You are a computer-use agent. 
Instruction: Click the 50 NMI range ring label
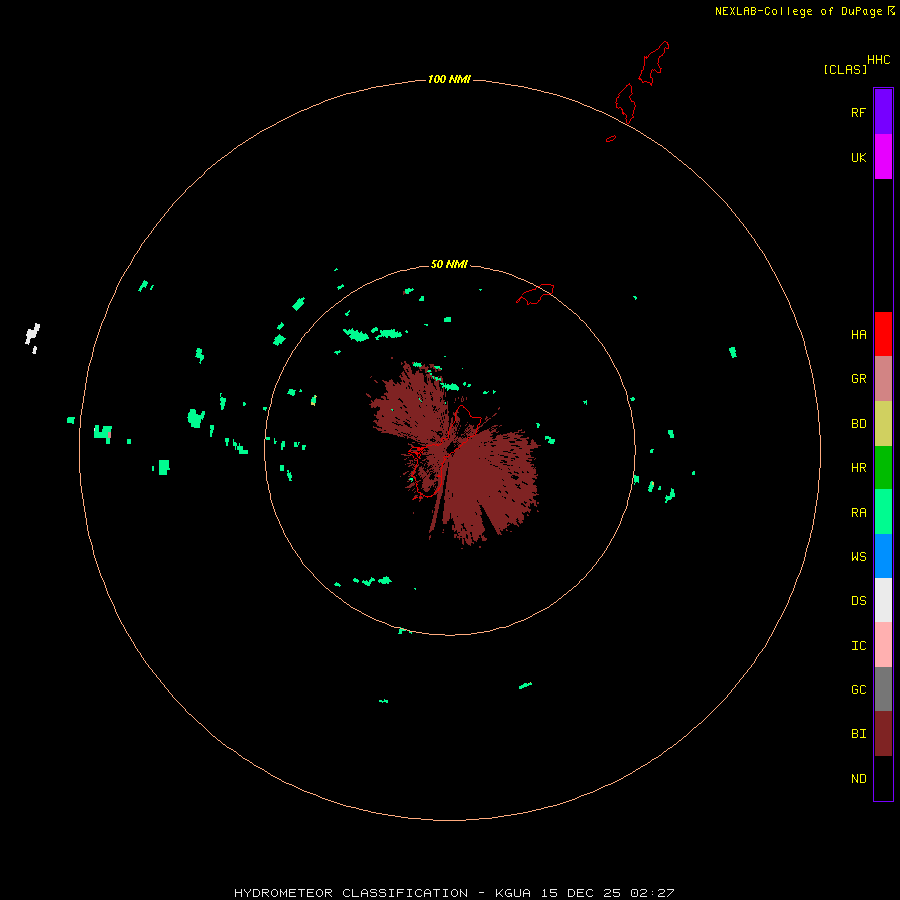[449, 264]
